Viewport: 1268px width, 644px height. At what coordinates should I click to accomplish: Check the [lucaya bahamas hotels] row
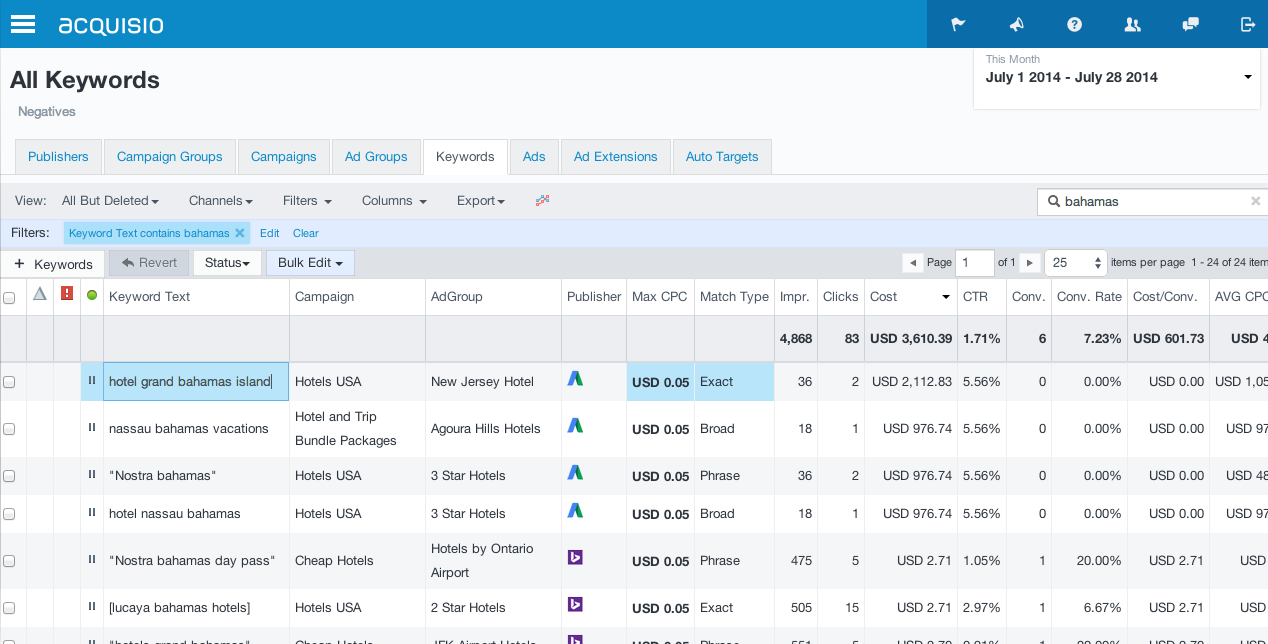(9, 608)
